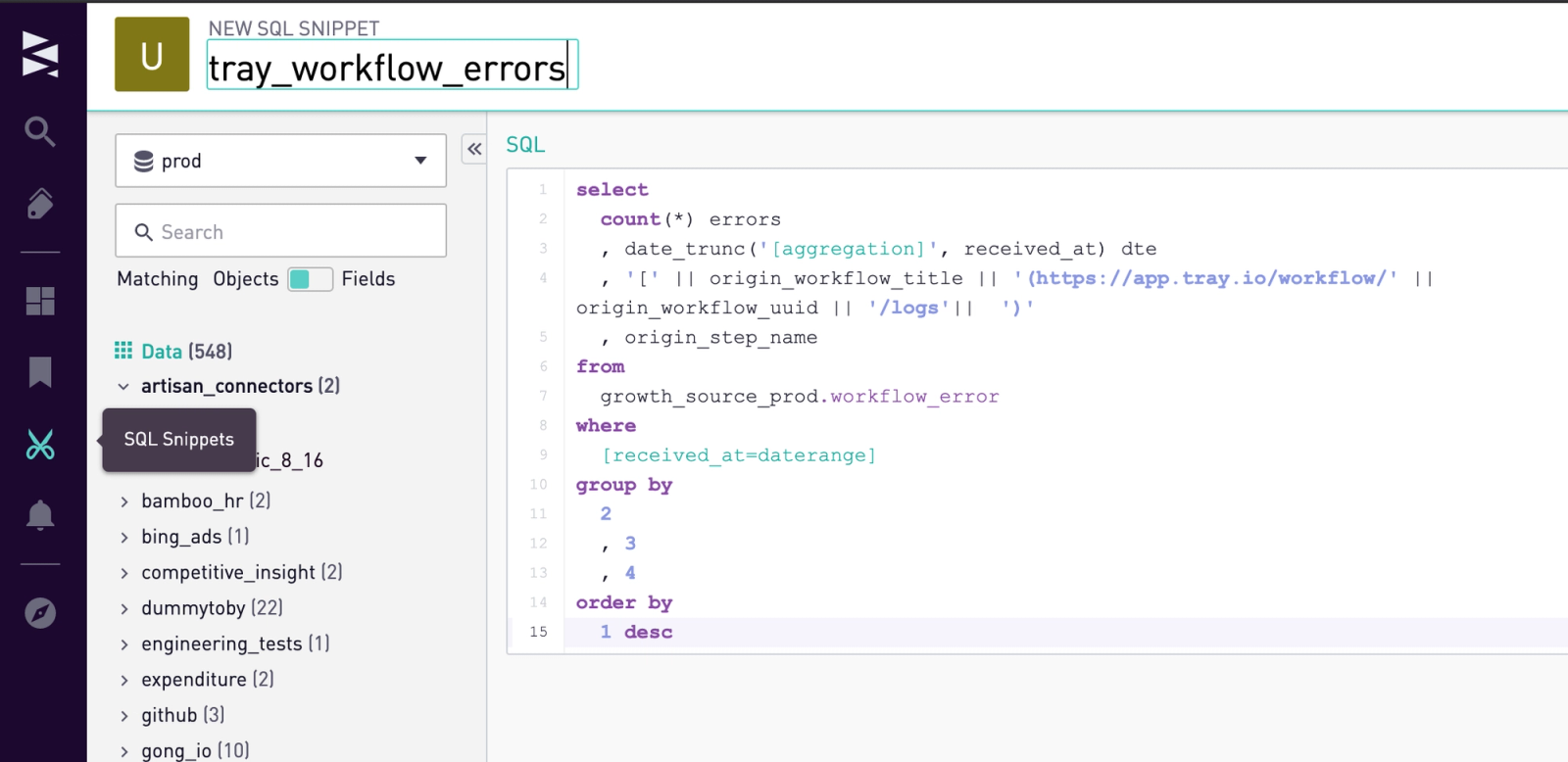Collapse the artisan_connectors schema
Image resolution: width=1568 pixels, height=762 pixels.
coord(123,387)
